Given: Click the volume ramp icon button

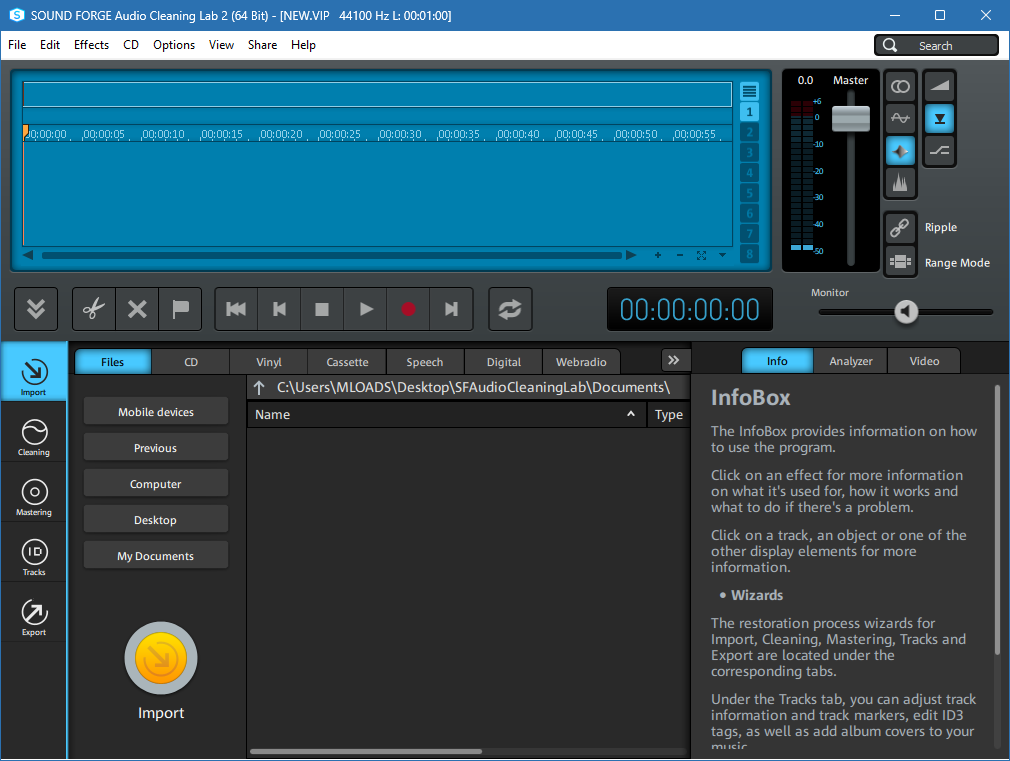Looking at the screenshot, I should 940,86.
